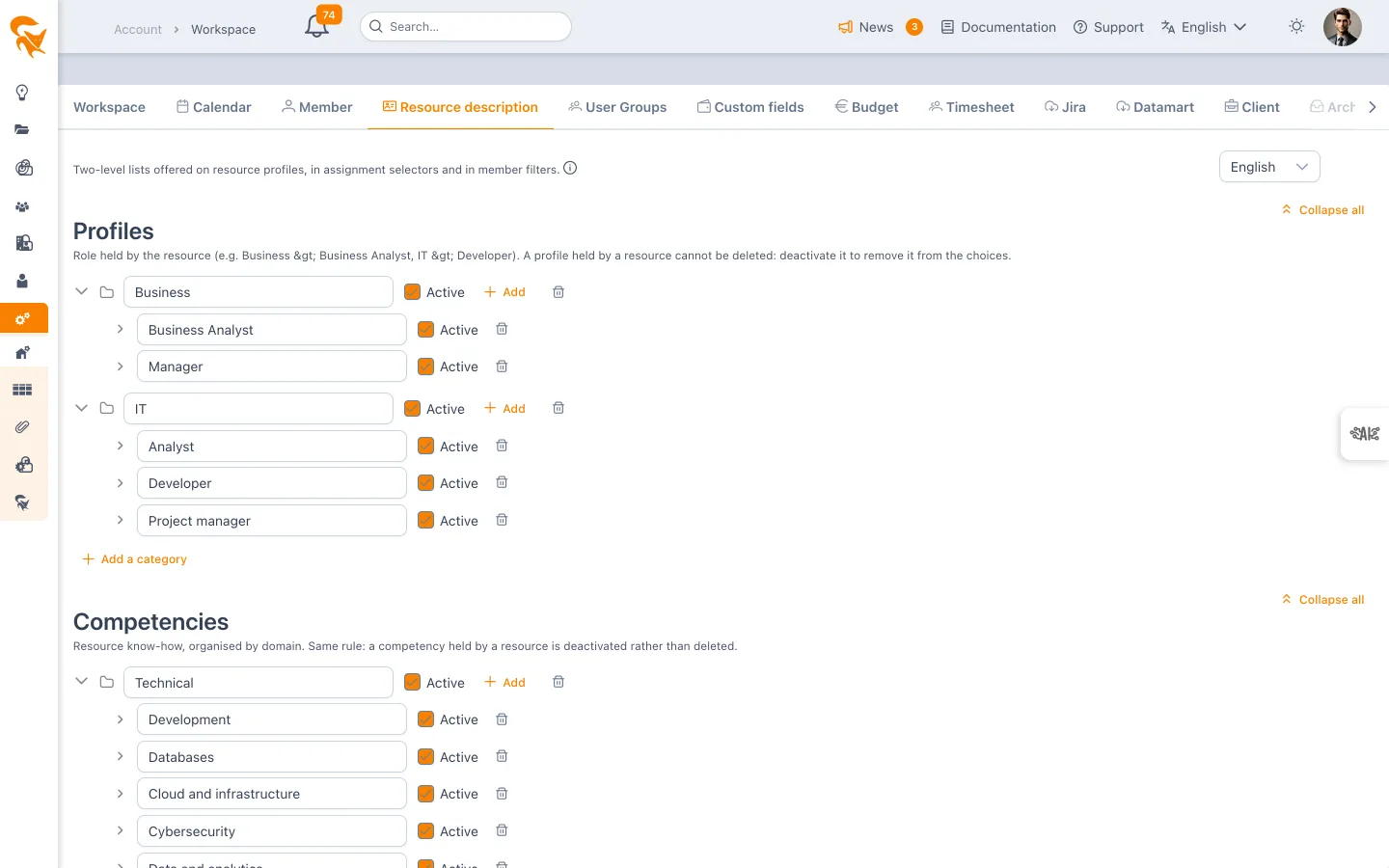Open the Documentation link
Image resolution: width=1389 pixels, height=868 pixels.
click(998, 27)
